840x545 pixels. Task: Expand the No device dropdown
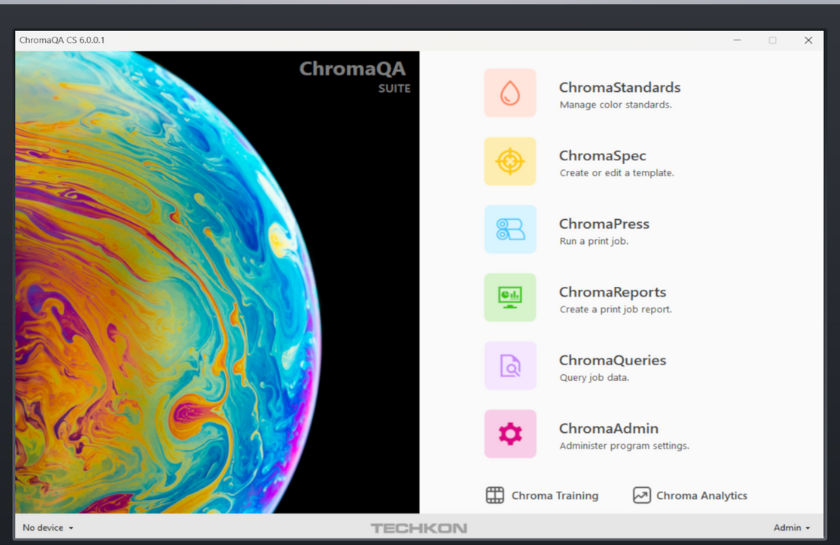48,527
